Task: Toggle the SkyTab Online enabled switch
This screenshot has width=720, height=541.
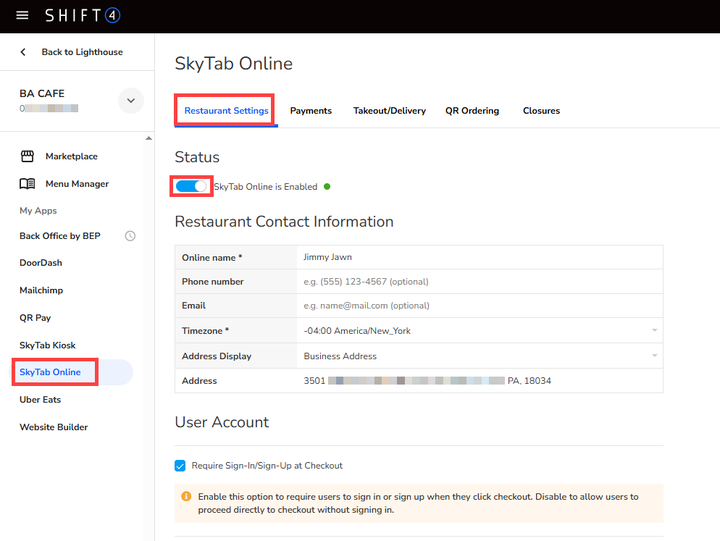Action: pos(192,186)
